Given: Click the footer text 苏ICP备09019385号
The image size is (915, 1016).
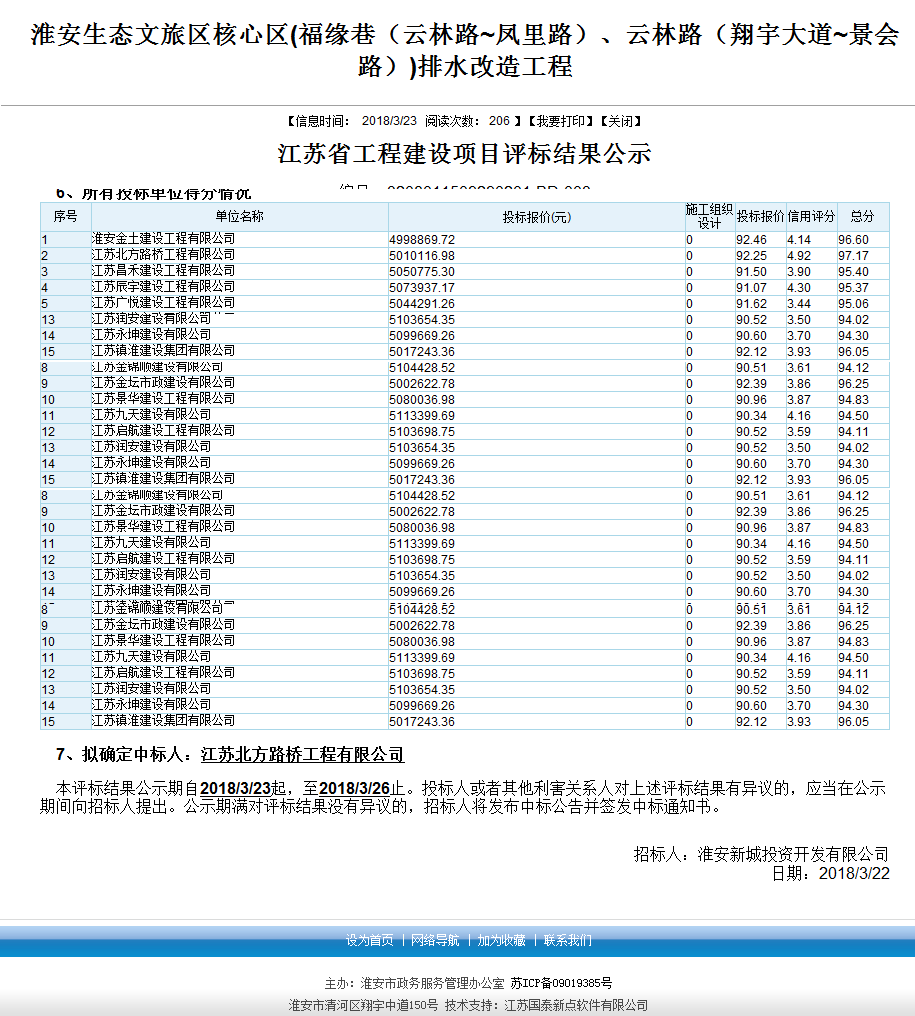Looking at the screenshot, I should tap(561, 984).
